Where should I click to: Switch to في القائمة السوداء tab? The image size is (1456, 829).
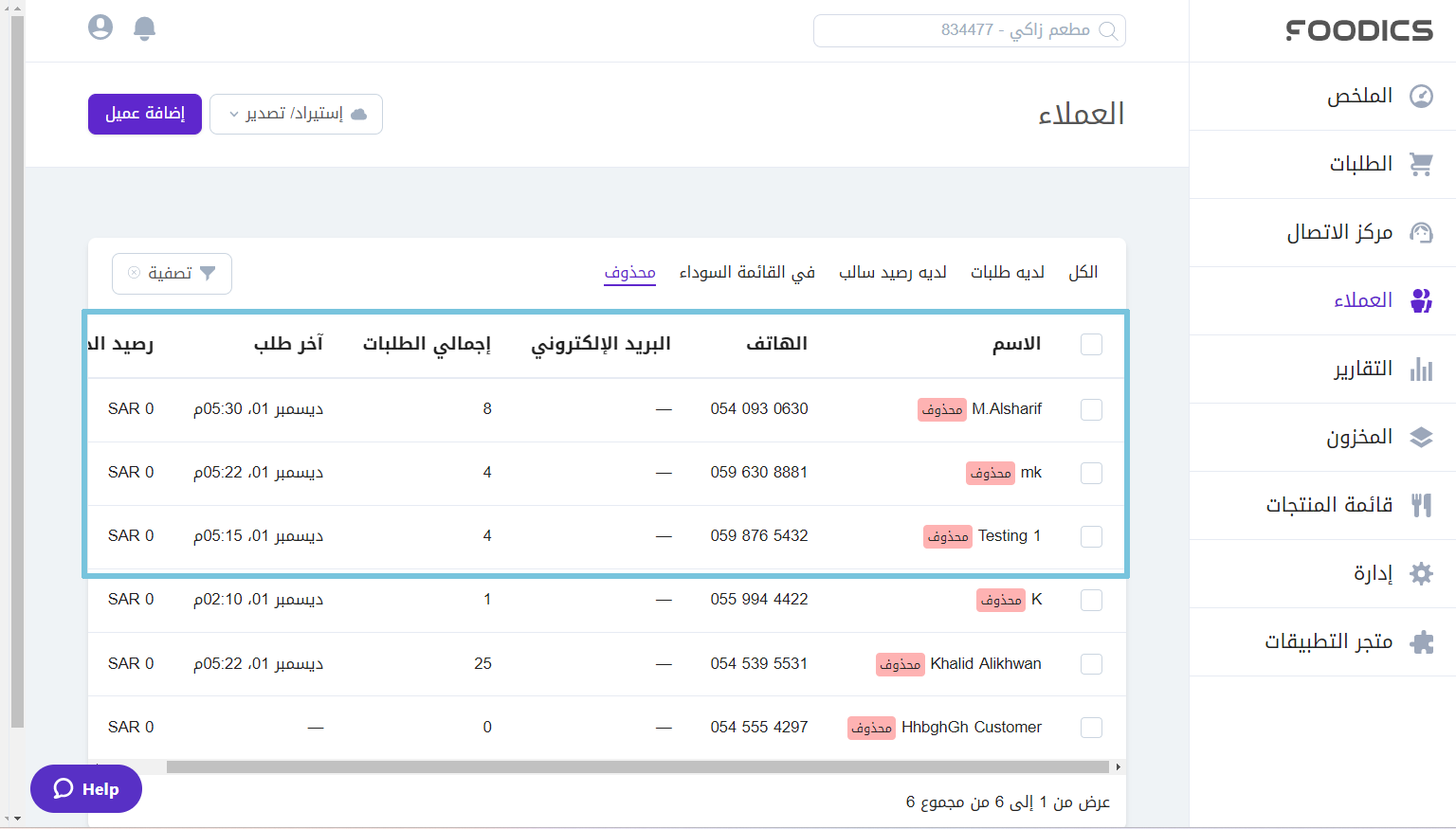click(x=747, y=273)
